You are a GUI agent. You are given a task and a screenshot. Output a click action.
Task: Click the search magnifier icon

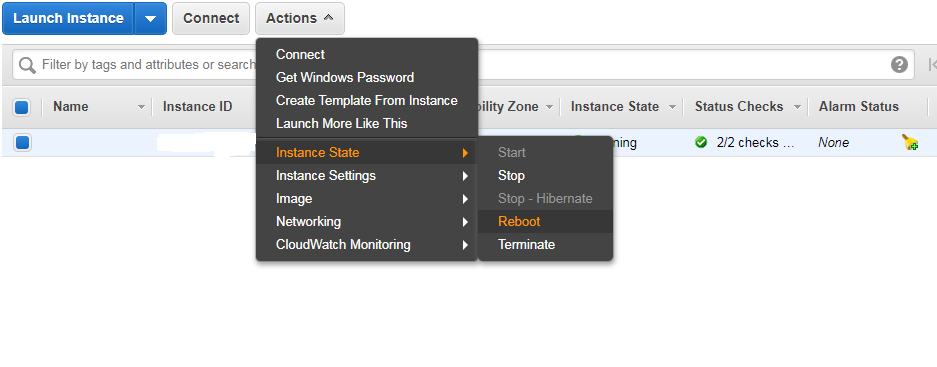pos(27,65)
